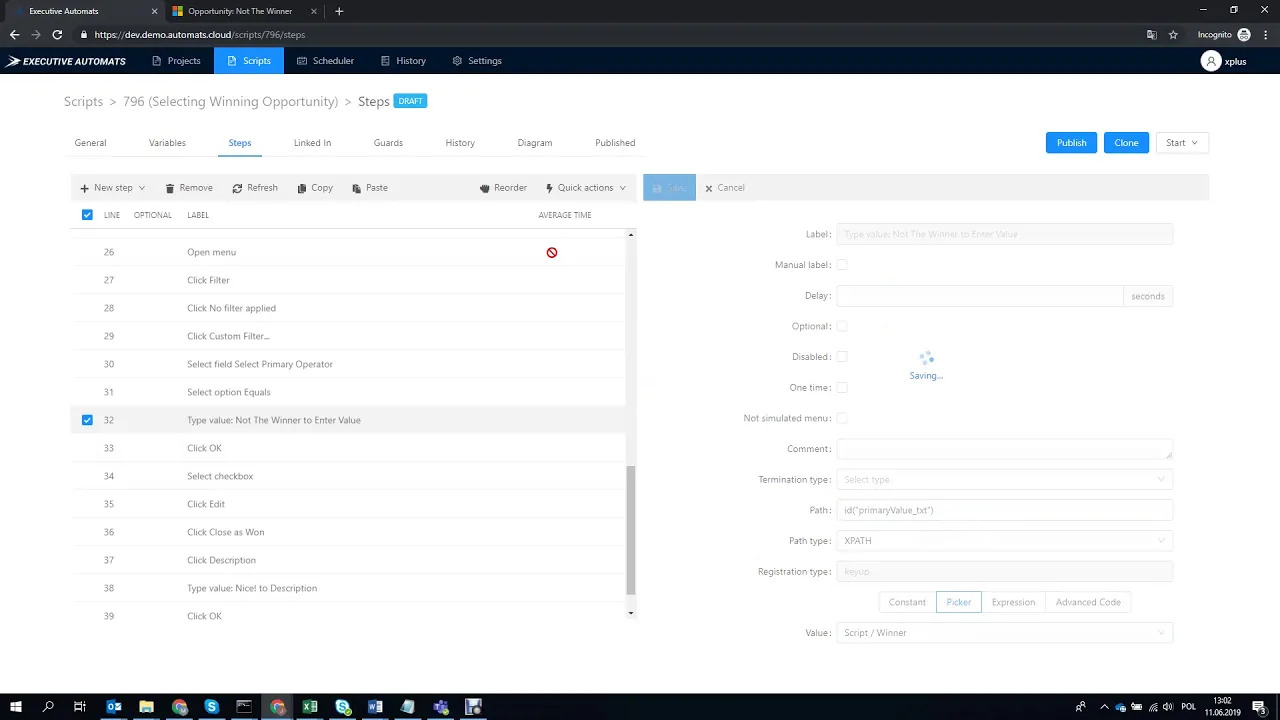Click the Copy icon to copy steps

pyautogui.click(x=302, y=187)
